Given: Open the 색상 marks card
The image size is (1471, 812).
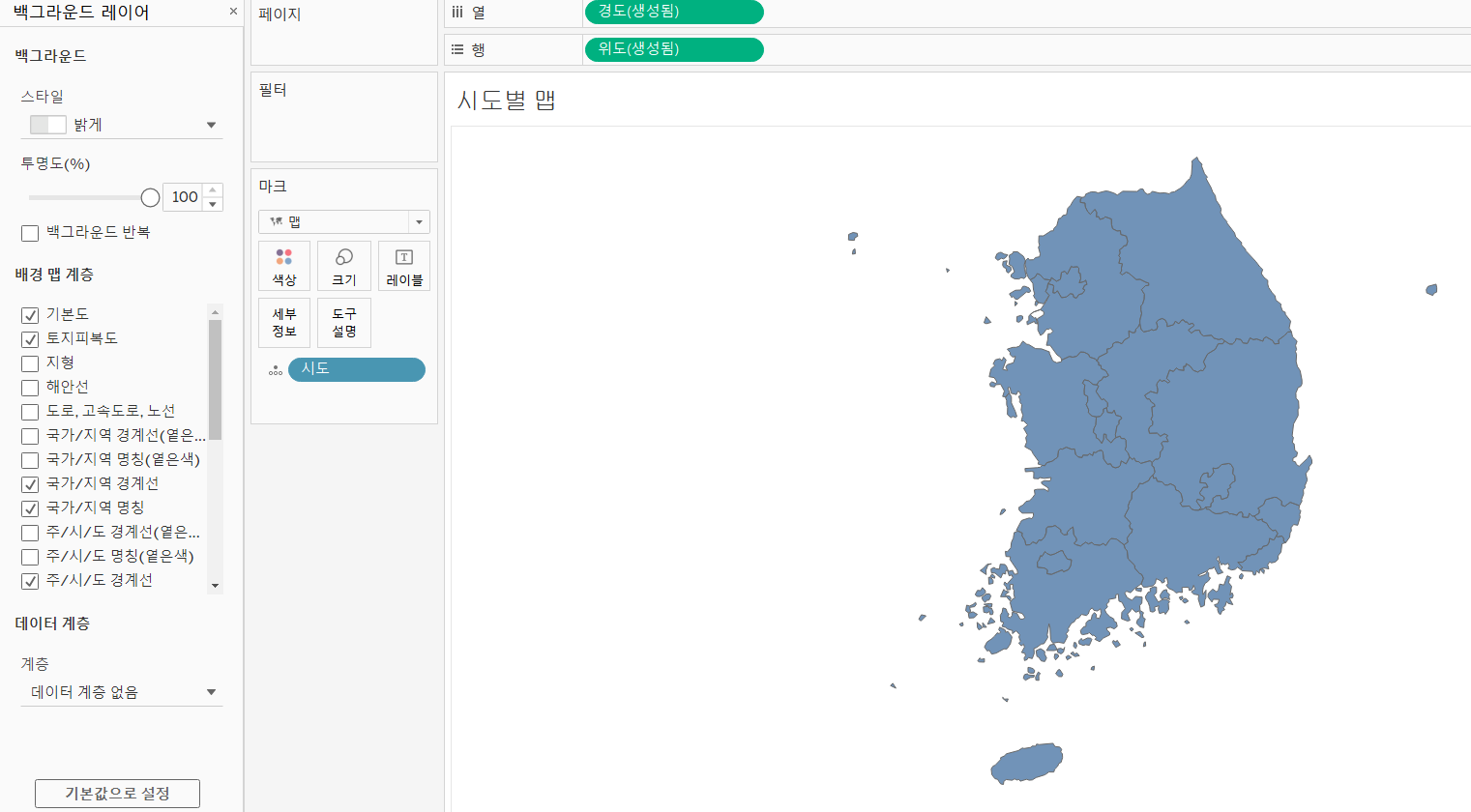Looking at the screenshot, I should pos(284,266).
